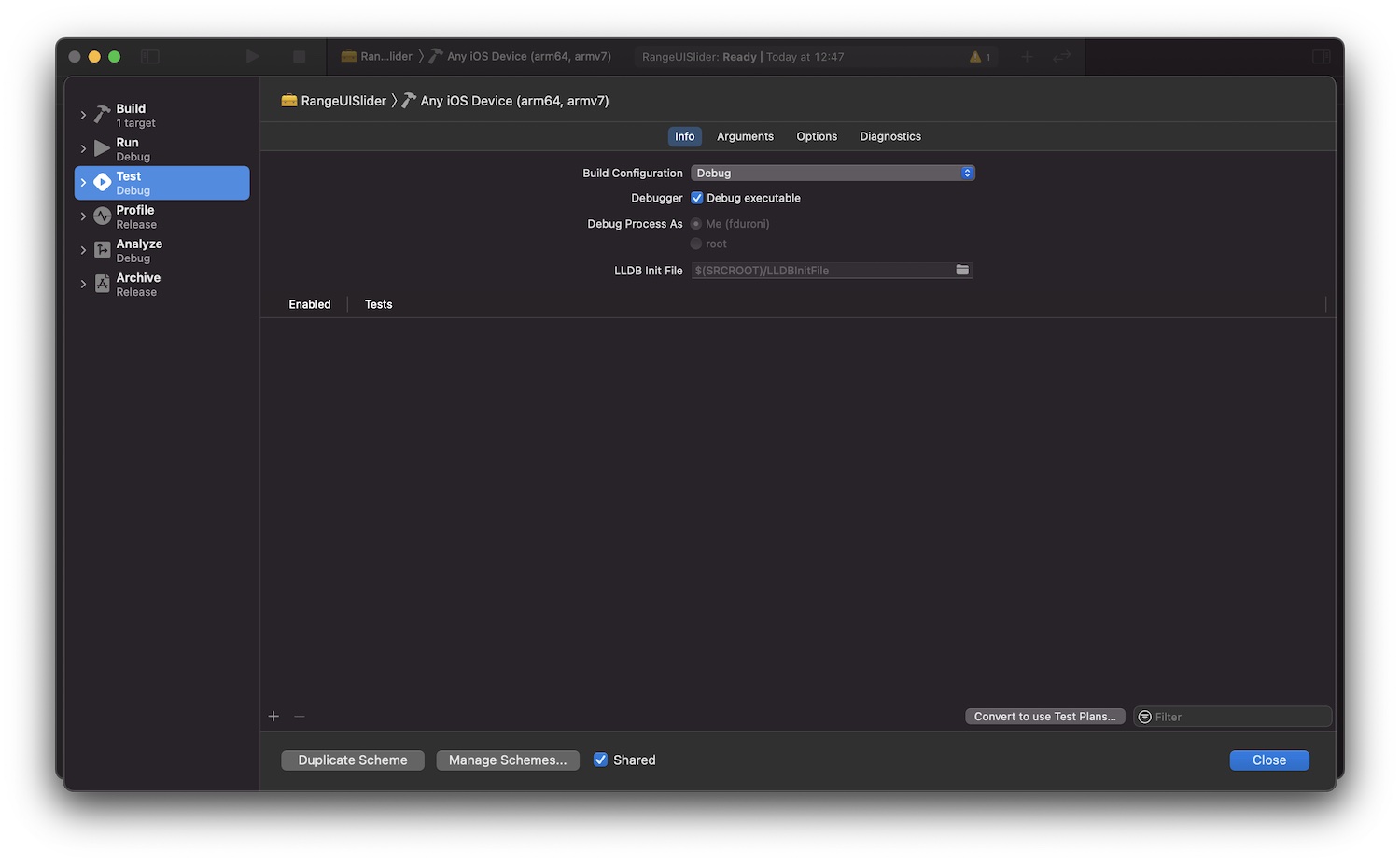
Task: Open Manage Schemes dialog
Action: [508, 760]
